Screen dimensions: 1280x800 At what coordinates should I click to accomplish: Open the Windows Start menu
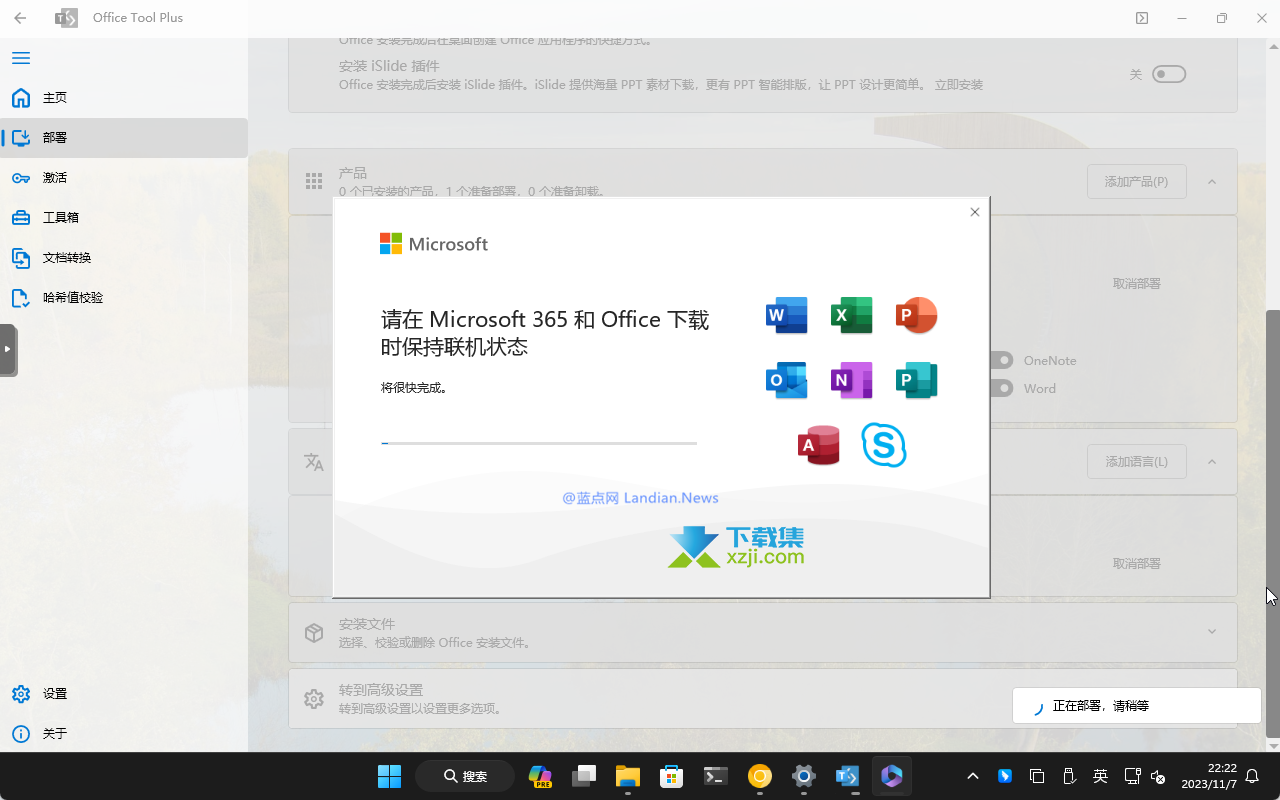tap(389, 776)
